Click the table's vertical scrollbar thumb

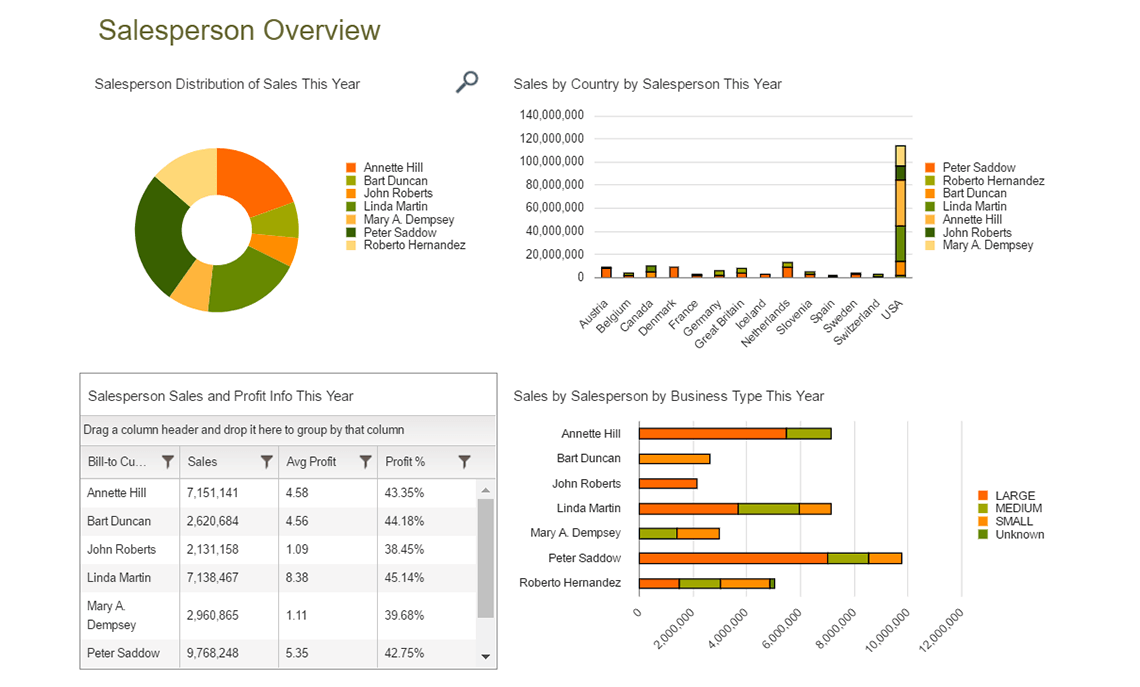click(486, 558)
